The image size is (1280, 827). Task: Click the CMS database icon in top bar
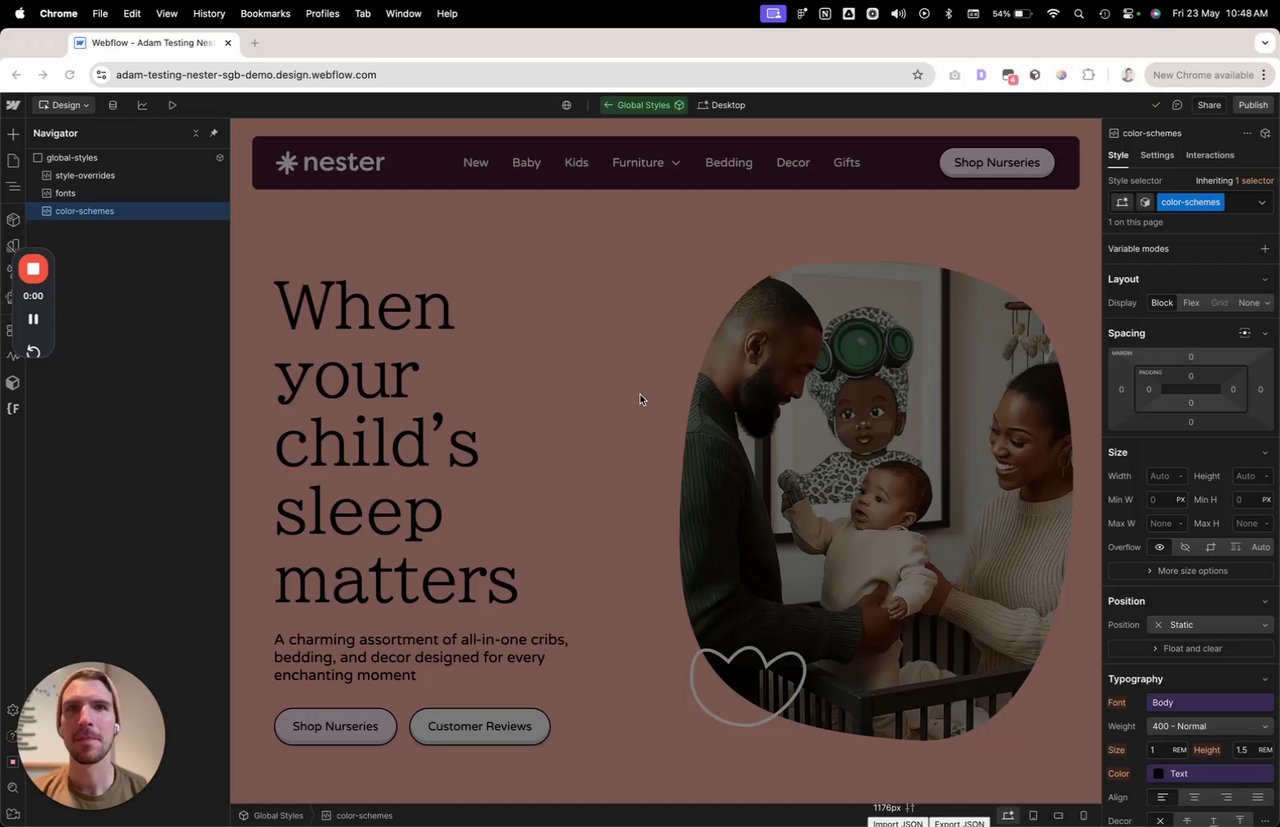point(112,105)
